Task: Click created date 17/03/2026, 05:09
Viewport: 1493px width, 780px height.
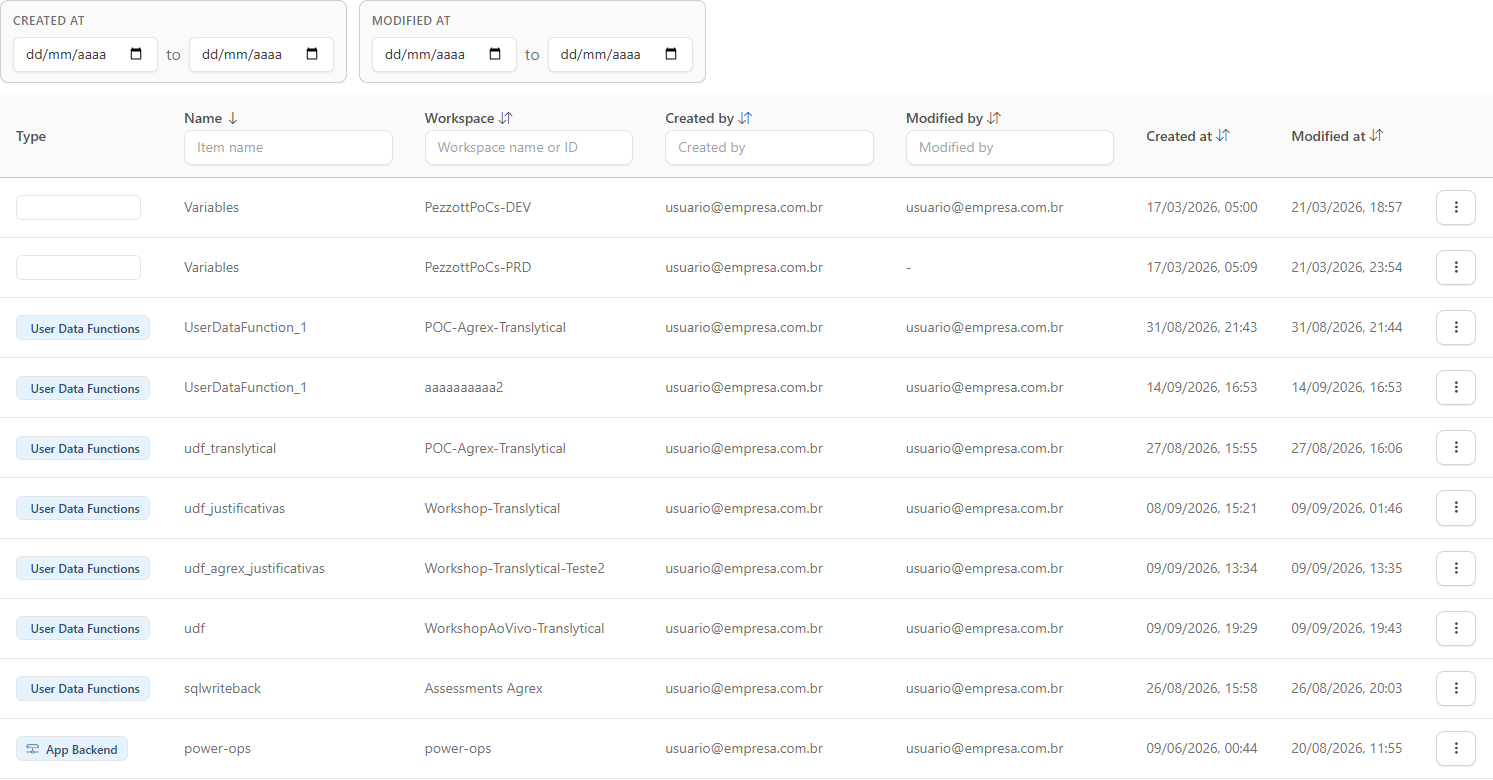Action: tap(1202, 267)
